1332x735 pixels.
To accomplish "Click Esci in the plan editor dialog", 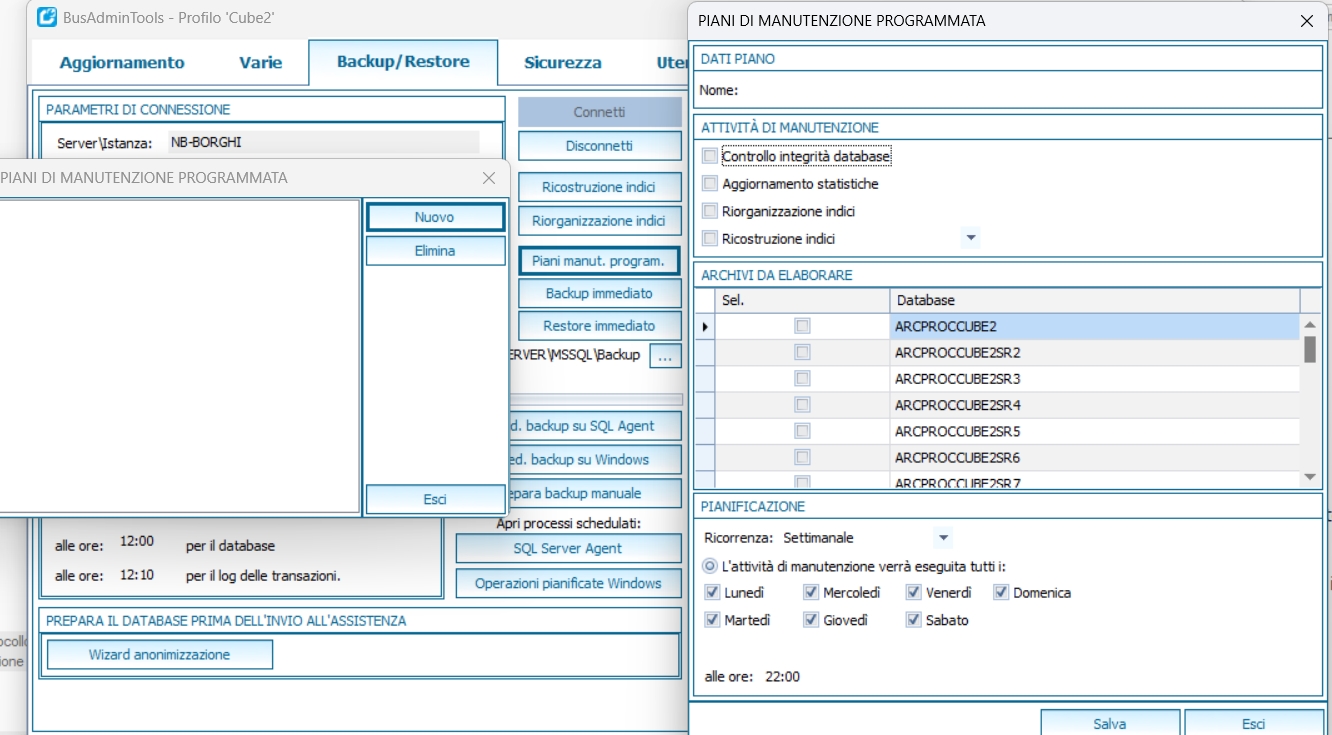I will pos(1254,723).
